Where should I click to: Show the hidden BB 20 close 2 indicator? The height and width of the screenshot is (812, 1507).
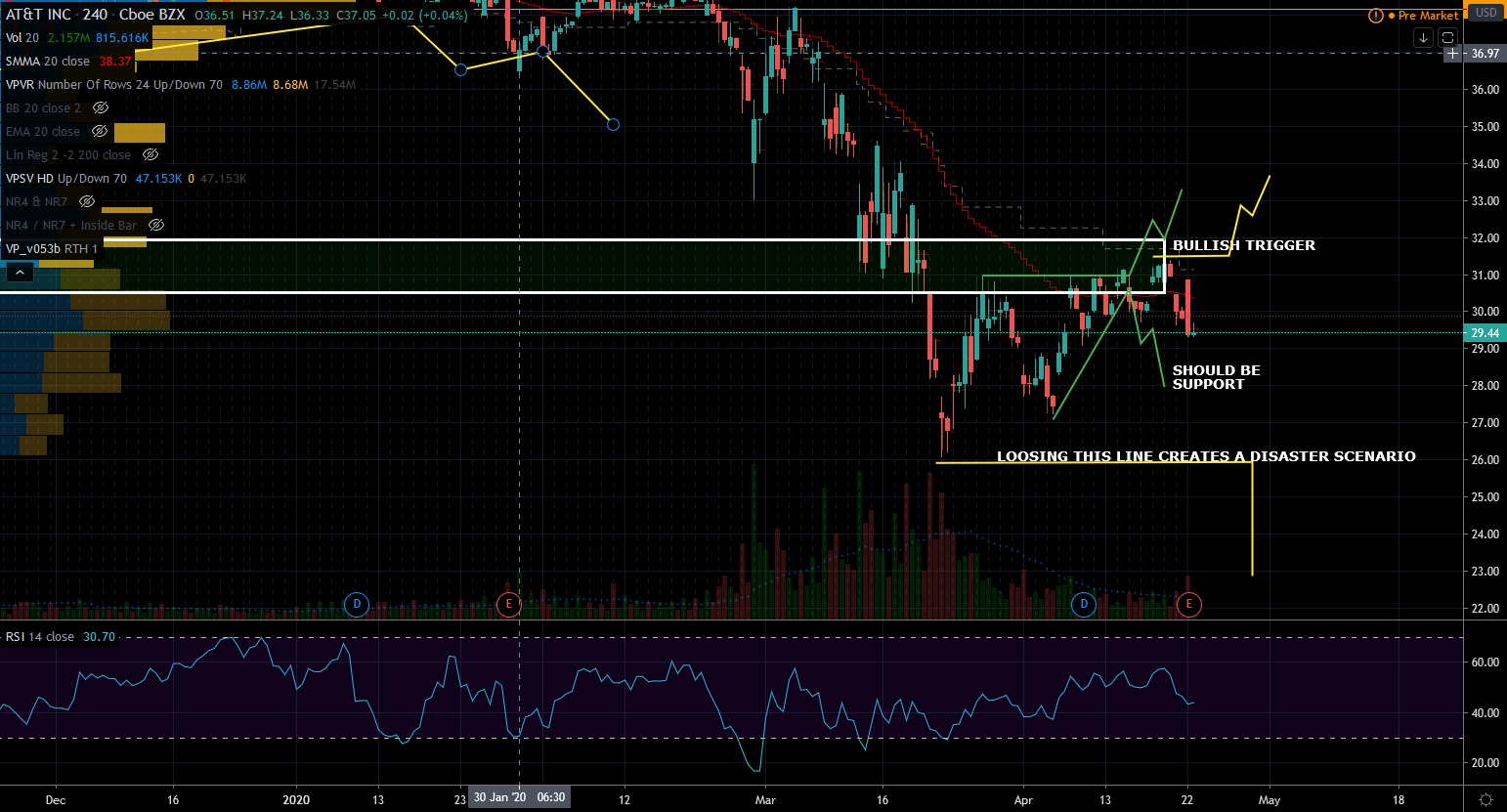click(100, 108)
